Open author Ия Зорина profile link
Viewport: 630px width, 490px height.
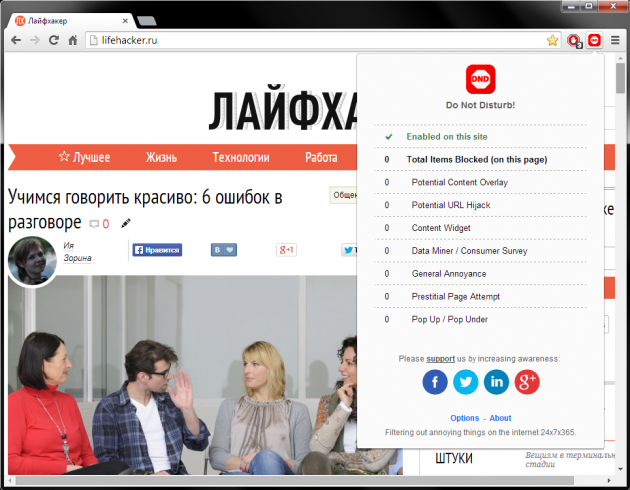pyautogui.click(x=77, y=251)
